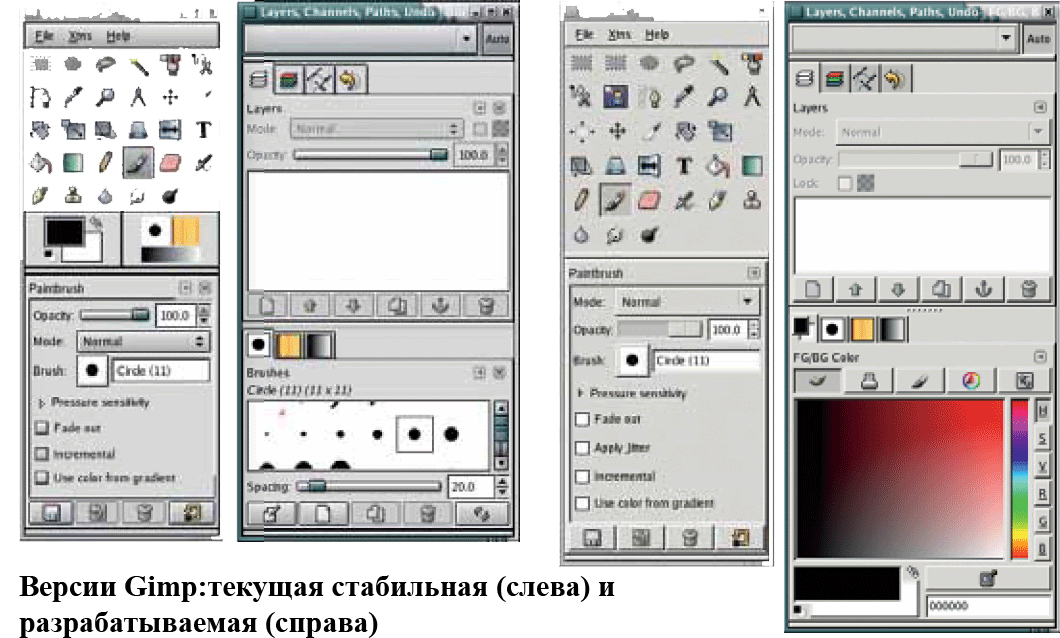The width and height of the screenshot is (1060, 638).
Task: Open Layers Mode dropdown in right dialog
Action: click(941, 132)
